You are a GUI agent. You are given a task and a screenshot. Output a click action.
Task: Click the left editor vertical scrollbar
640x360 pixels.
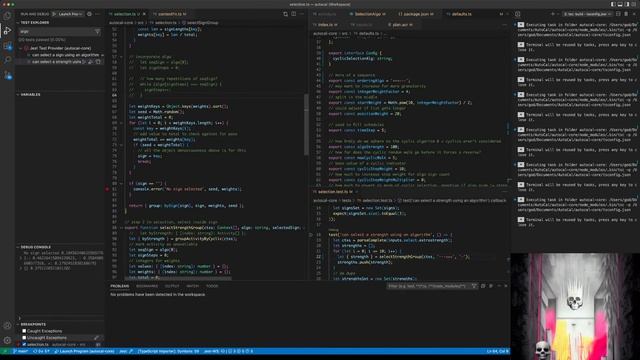[x=307, y=124]
